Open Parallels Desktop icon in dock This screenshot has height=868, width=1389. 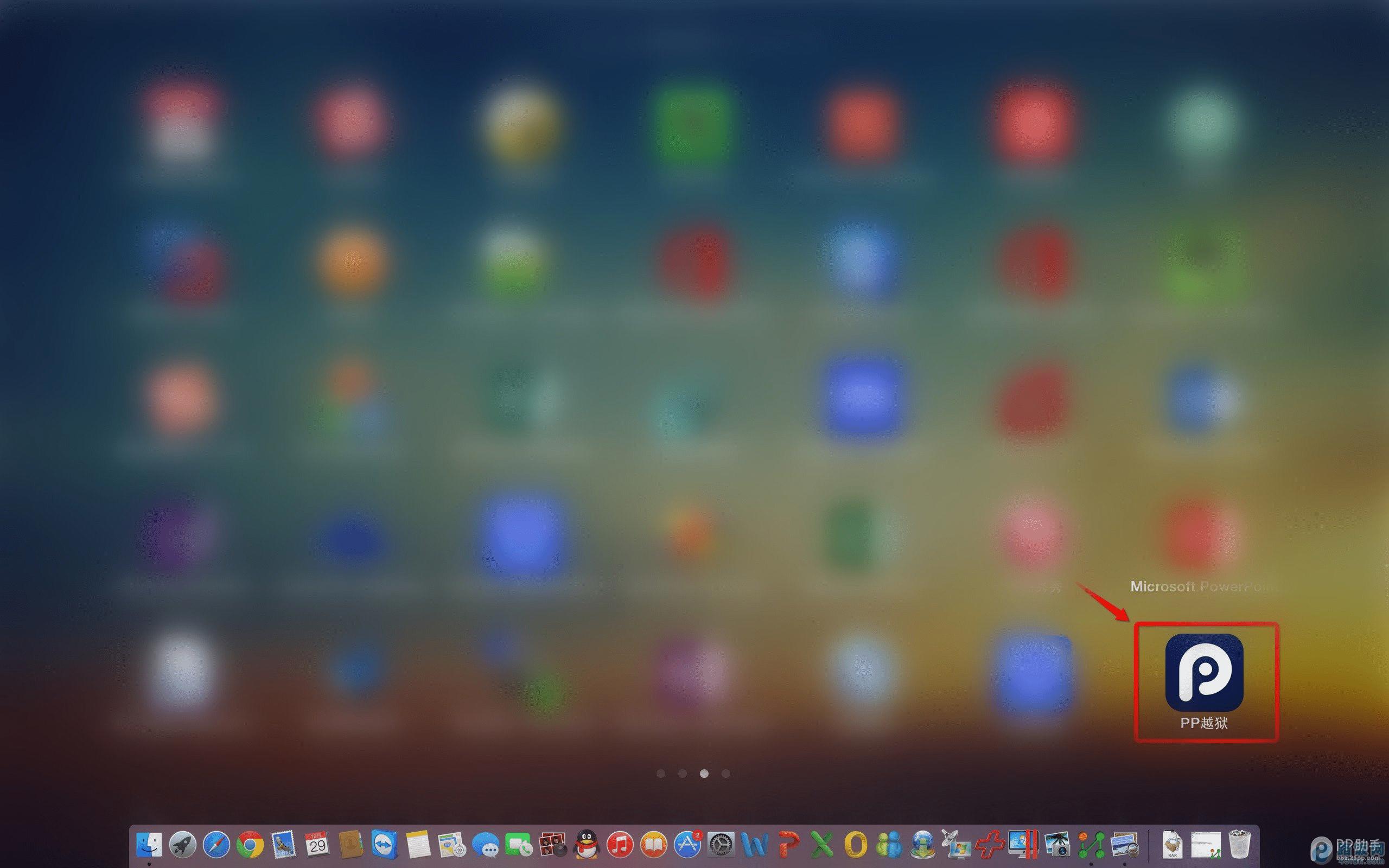(x=1023, y=845)
